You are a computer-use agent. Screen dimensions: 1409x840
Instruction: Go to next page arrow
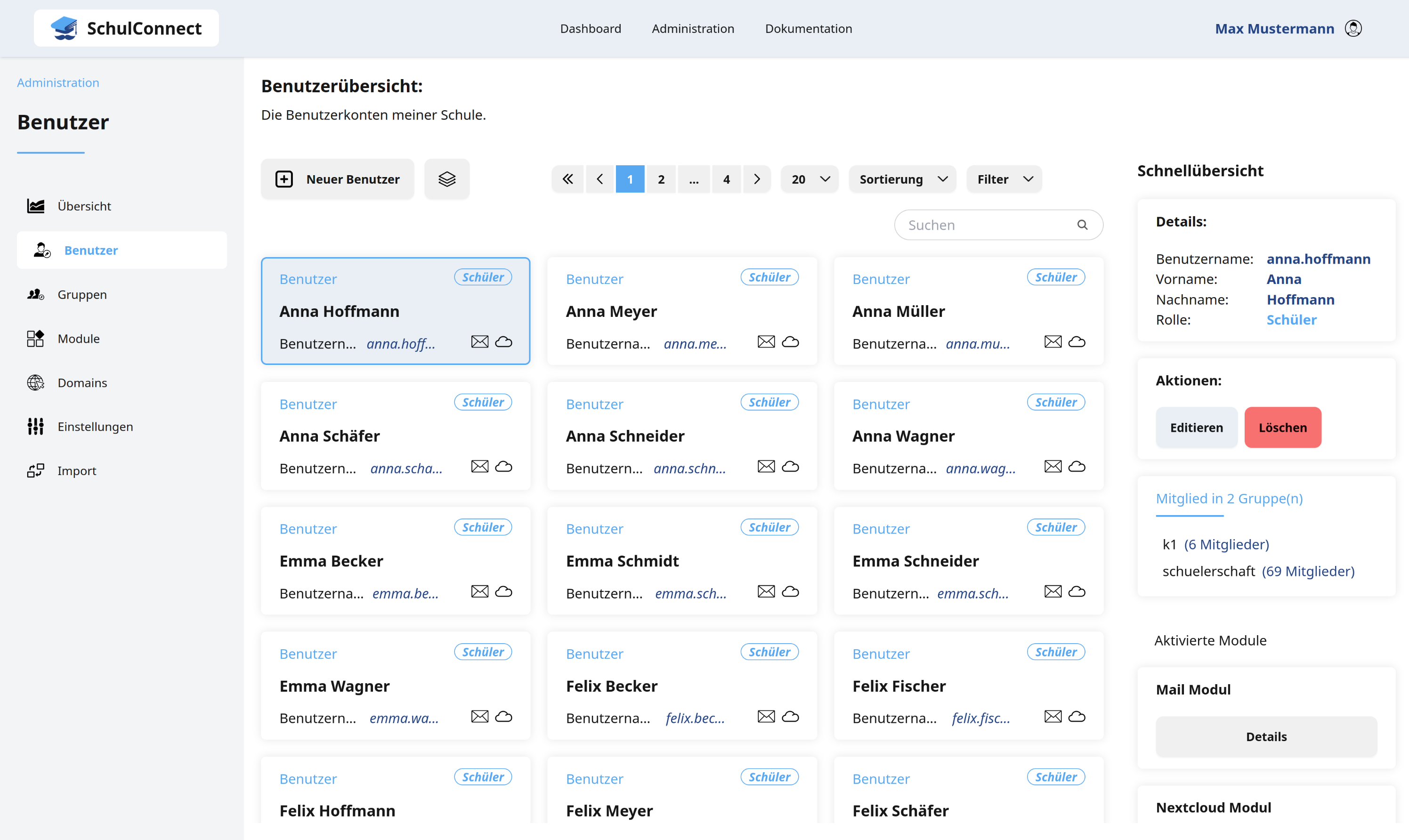(757, 179)
